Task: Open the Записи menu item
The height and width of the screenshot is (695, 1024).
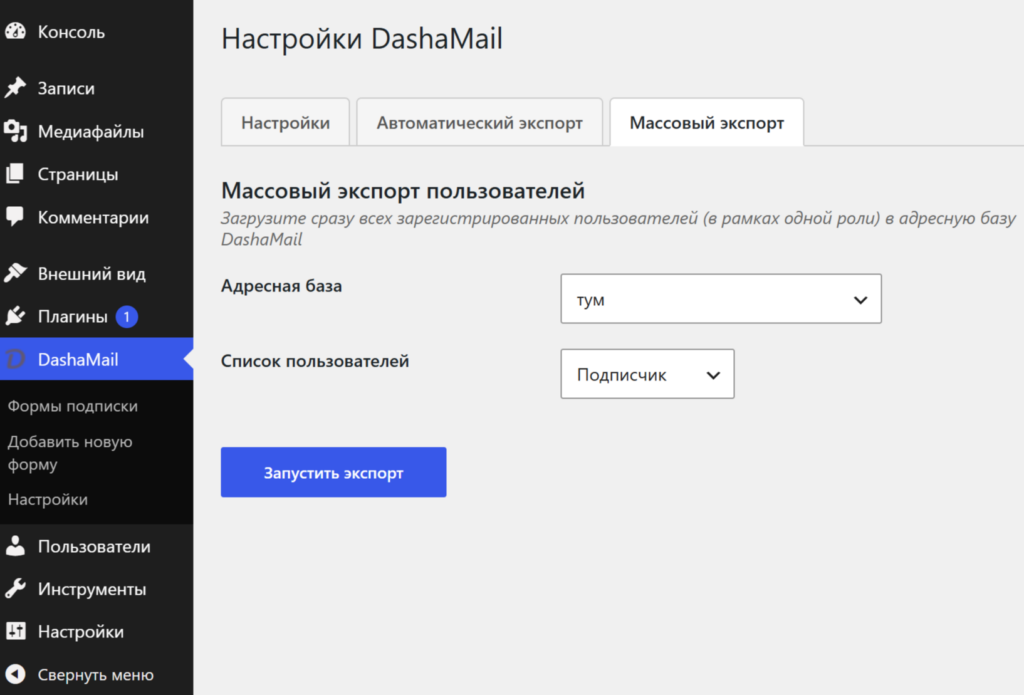Action: tap(97, 88)
